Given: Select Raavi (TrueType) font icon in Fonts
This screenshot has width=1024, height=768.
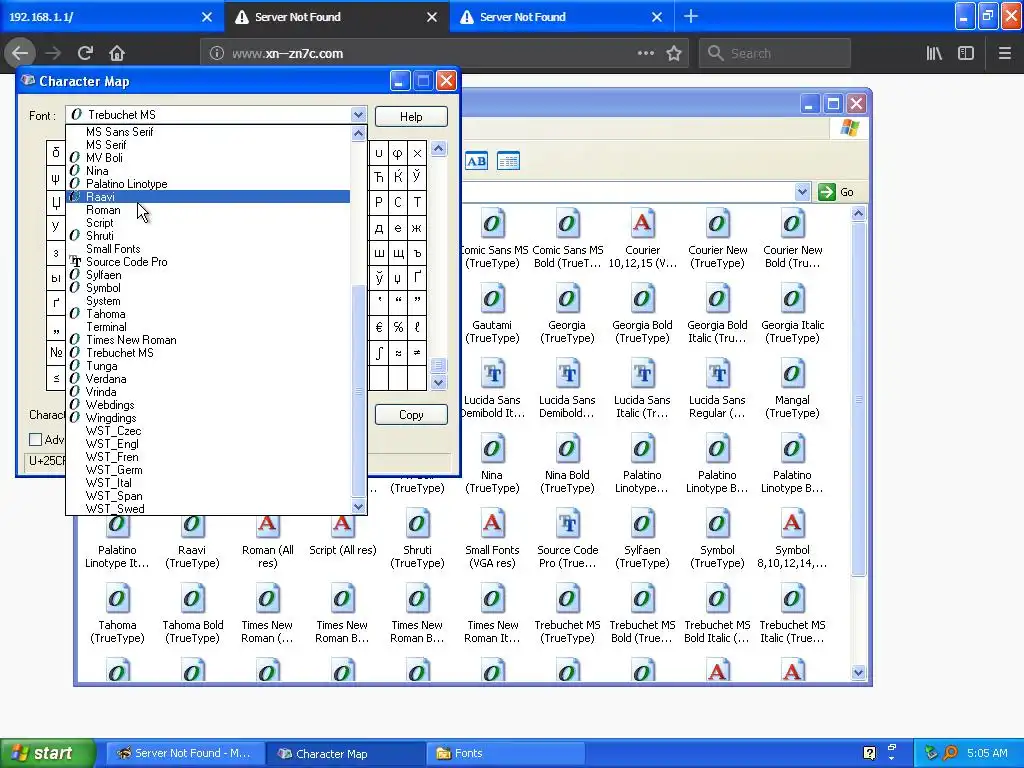Looking at the screenshot, I should click(192, 539).
